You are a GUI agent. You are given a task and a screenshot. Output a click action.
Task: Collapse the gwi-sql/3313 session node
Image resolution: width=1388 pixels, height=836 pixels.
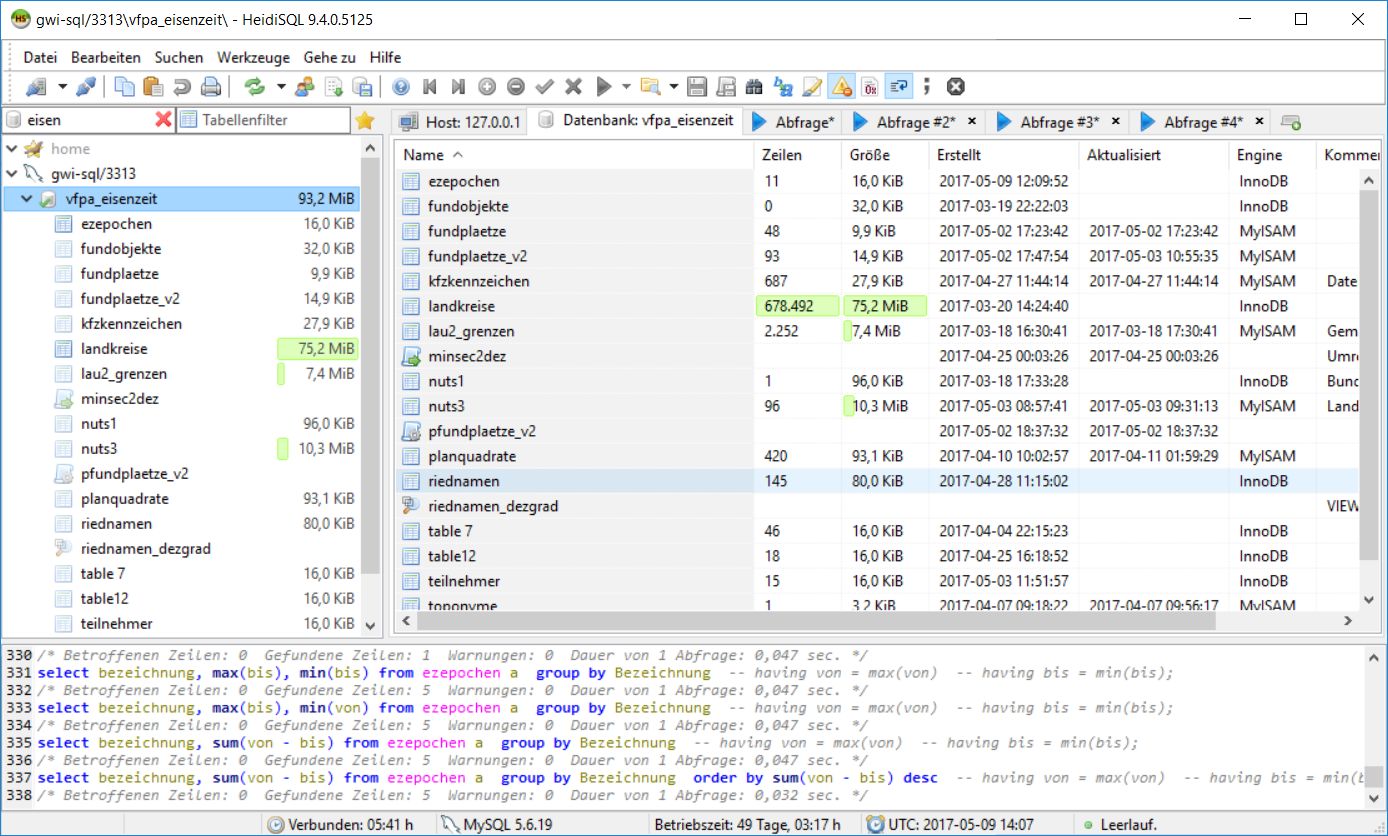(12, 174)
